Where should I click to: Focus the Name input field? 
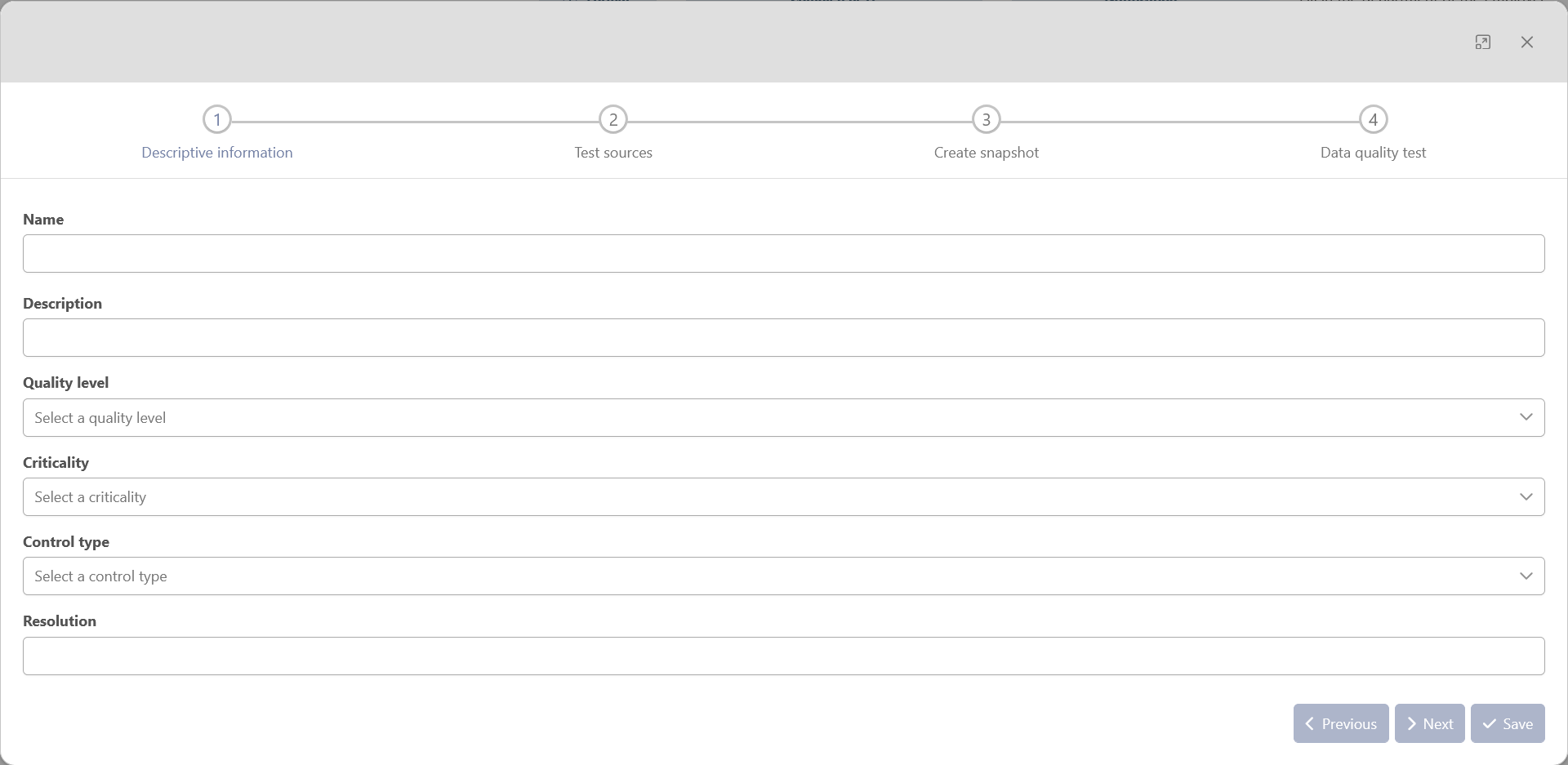[x=784, y=254]
